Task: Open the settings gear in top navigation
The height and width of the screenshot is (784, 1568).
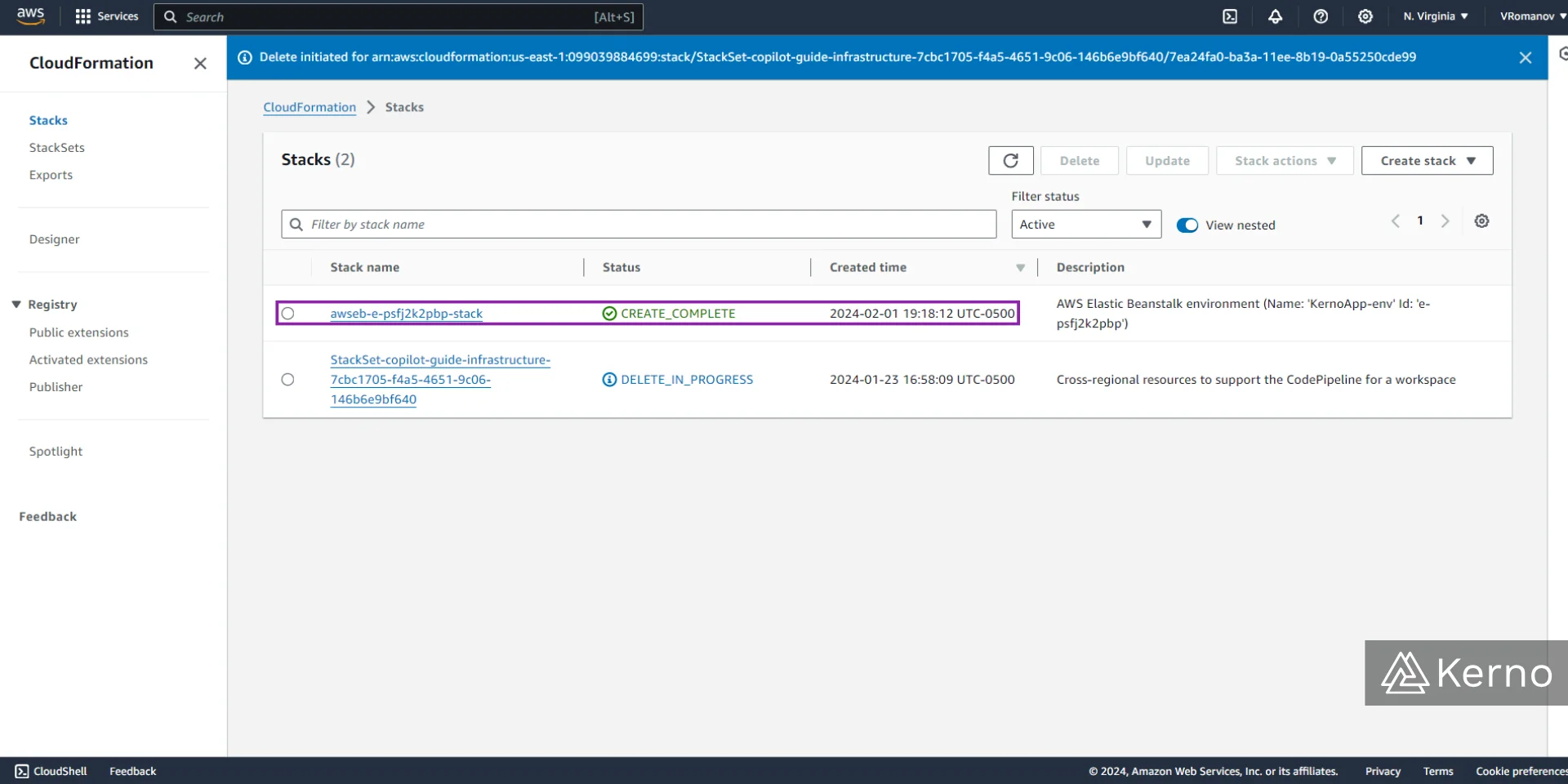Action: coord(1365,16)
